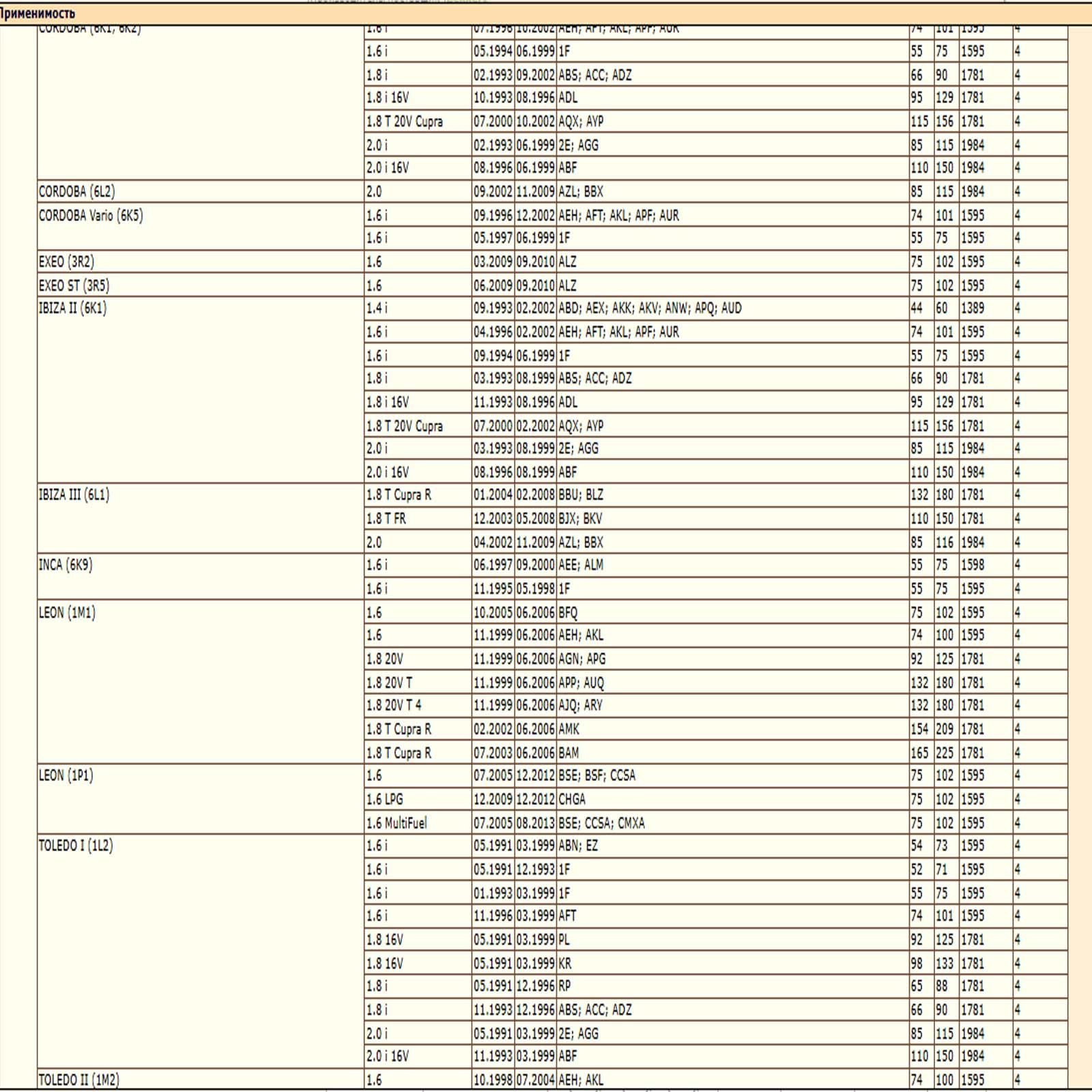Click the 1.8 T FR engine cell
Image resolution: width=1092 pixels, height=1092 pixels.
386,519
